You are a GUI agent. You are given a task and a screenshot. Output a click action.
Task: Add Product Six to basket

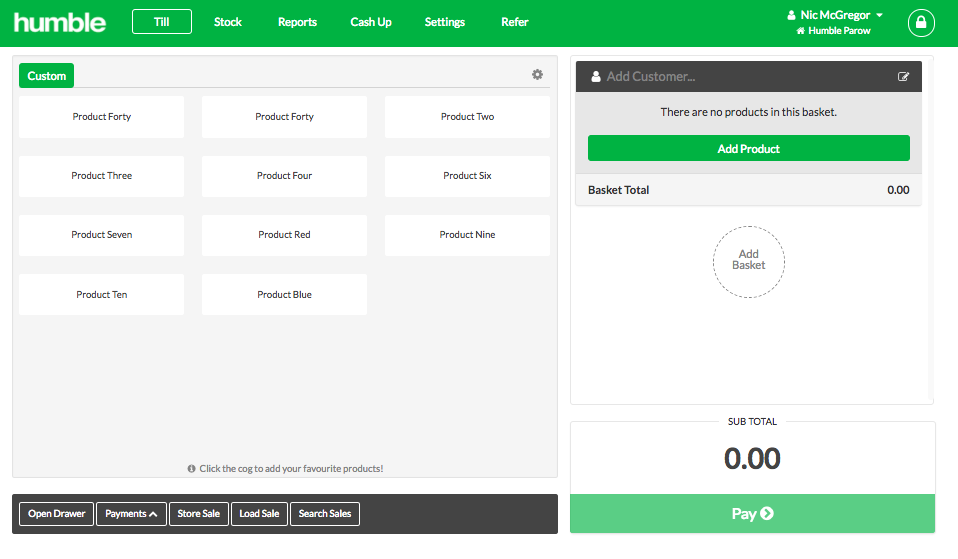[467, 176]
